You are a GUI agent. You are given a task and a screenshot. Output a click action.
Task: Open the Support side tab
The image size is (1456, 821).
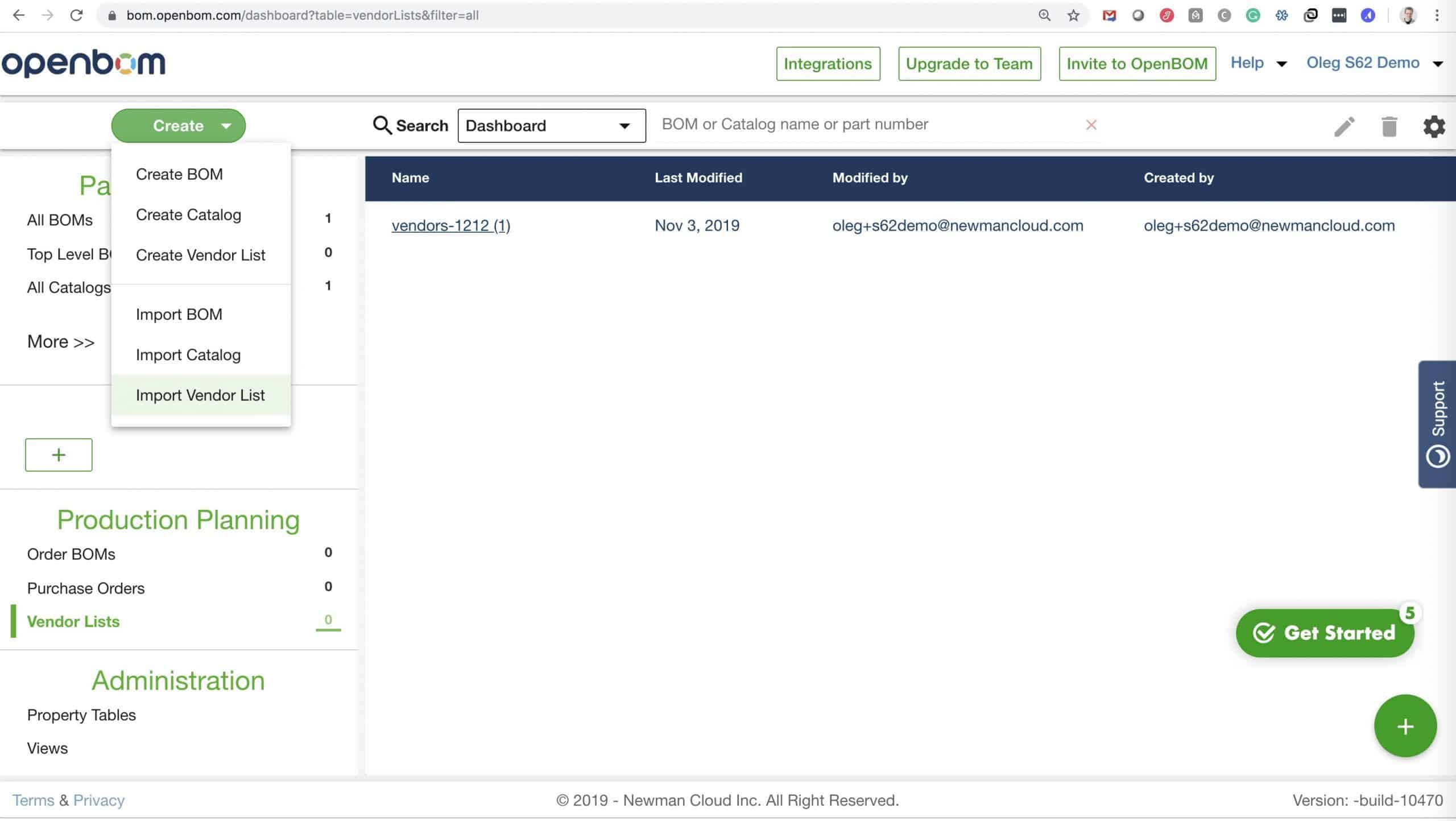coord(1437,424)
